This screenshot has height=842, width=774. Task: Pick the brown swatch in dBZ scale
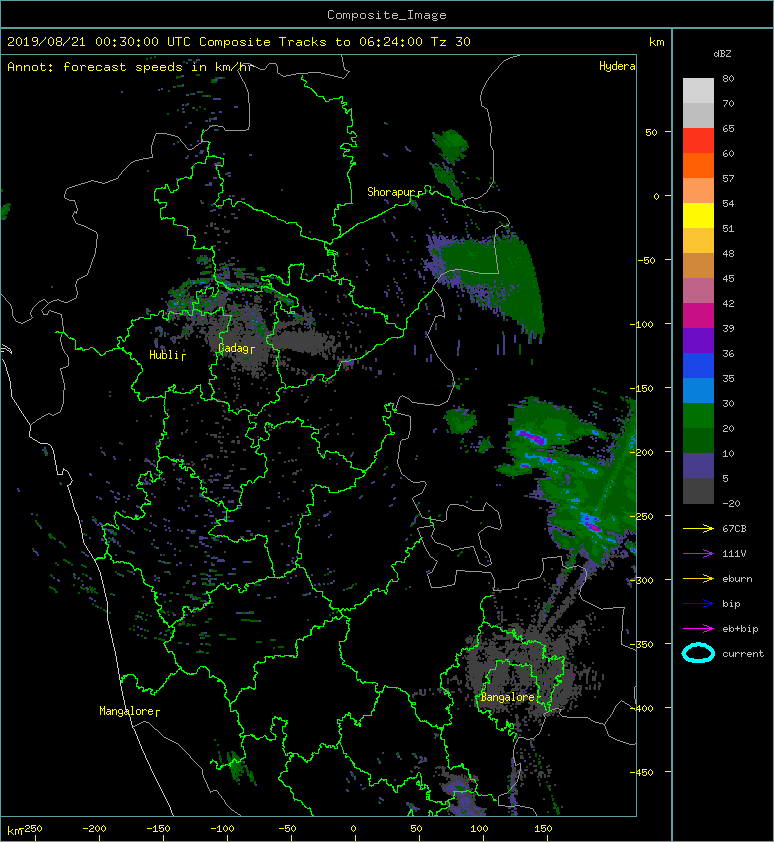[x=698, y=266]
